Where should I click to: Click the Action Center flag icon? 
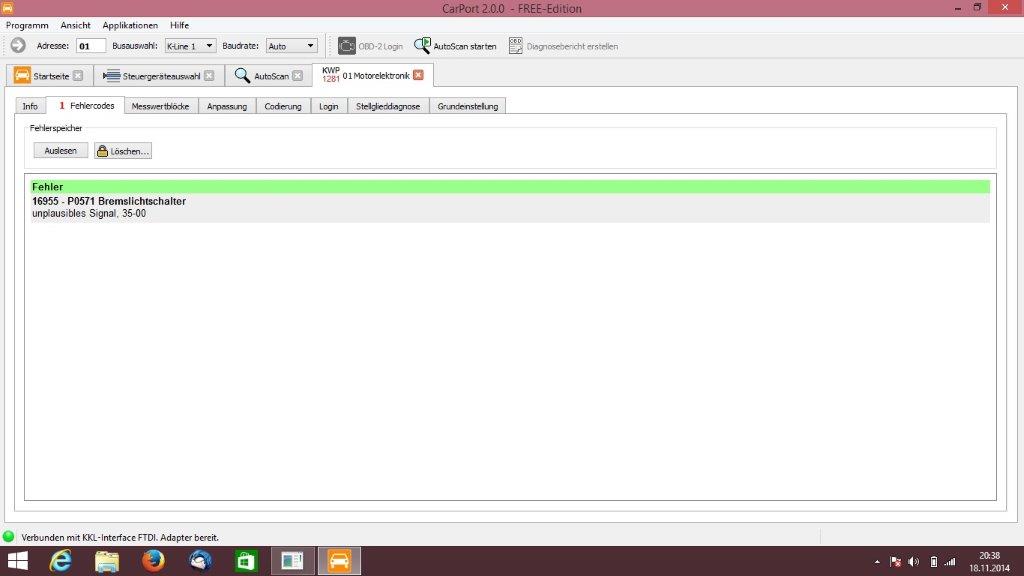coord(895,562)
